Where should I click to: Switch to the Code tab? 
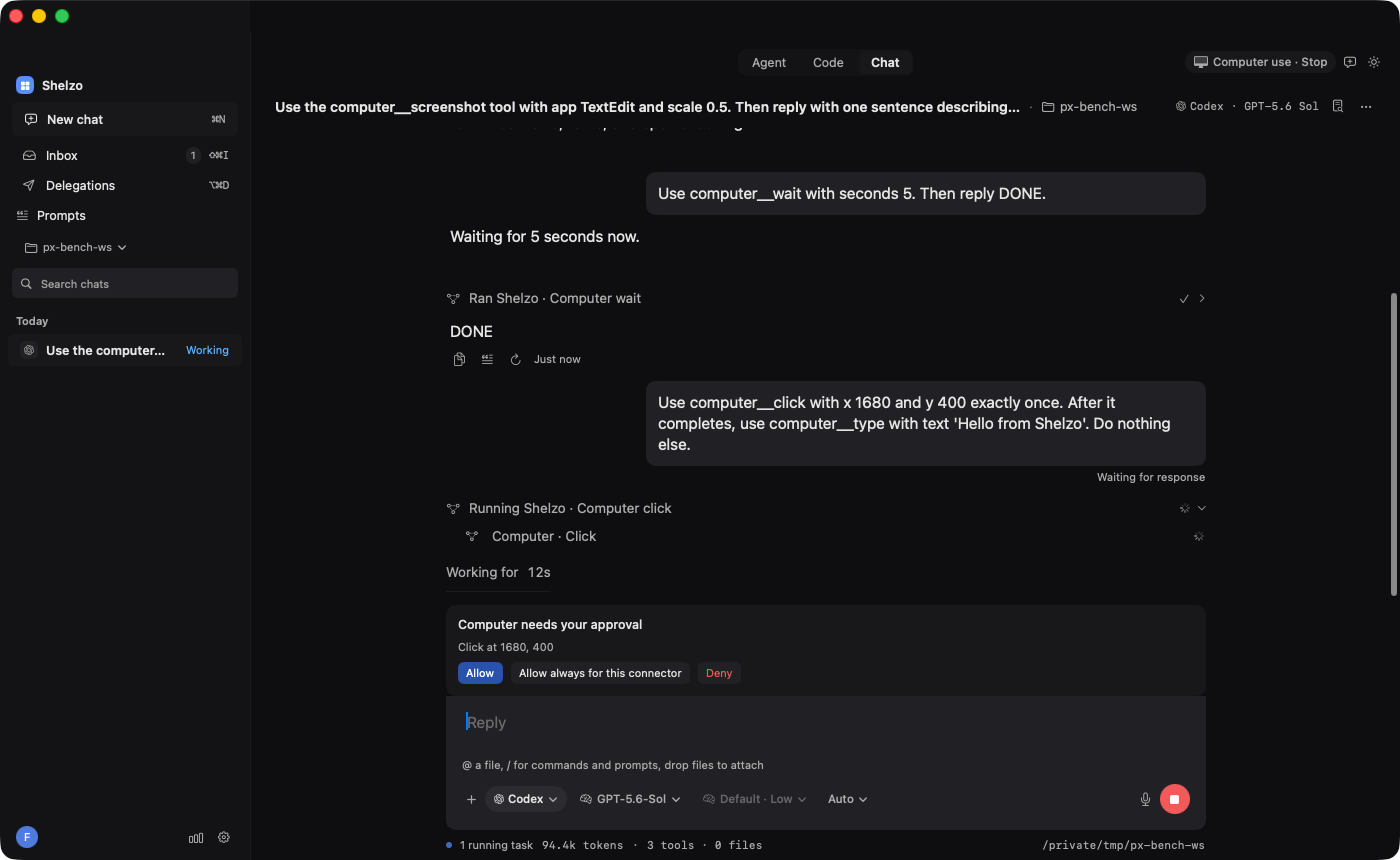pos(828,62)
